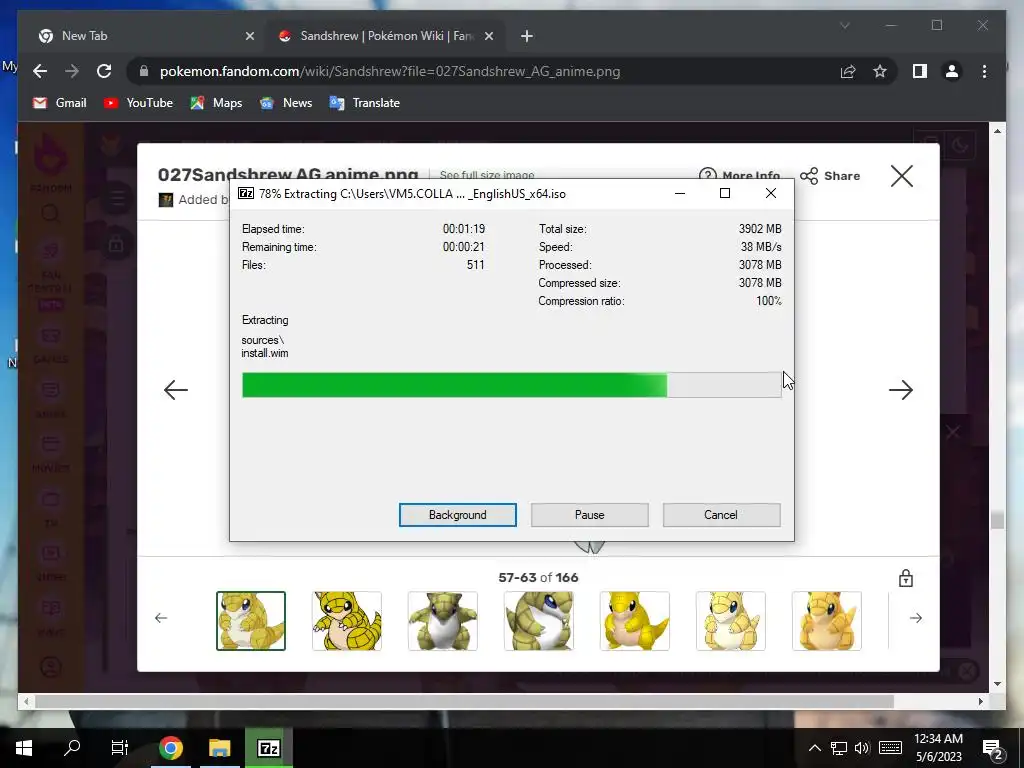Click scroll-up arrow of page scrollbar
This screenshot has width=1024, height=768.
997,131
